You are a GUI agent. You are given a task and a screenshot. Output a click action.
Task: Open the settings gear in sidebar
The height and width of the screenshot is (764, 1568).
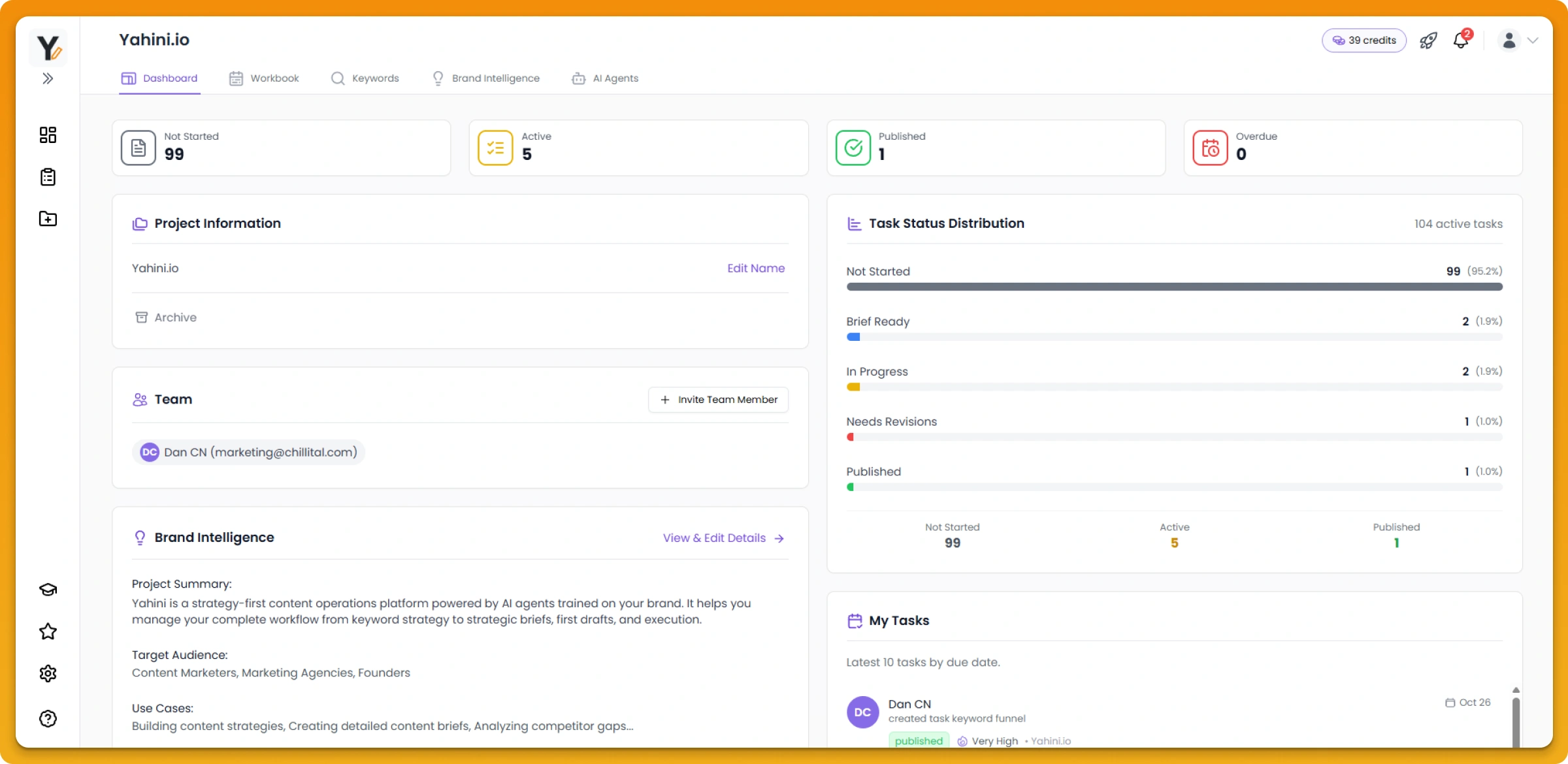tap(48, 673)
